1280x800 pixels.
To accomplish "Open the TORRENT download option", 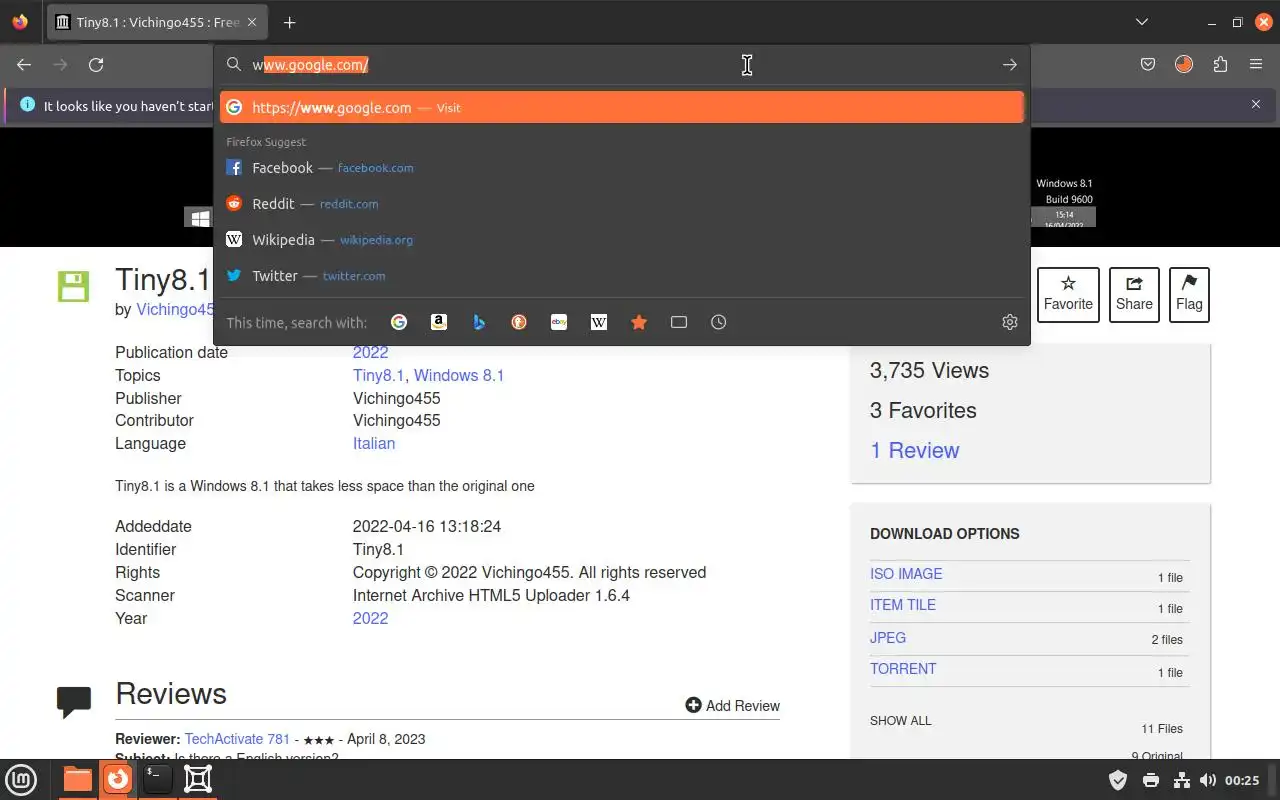I will pos(903,669).
